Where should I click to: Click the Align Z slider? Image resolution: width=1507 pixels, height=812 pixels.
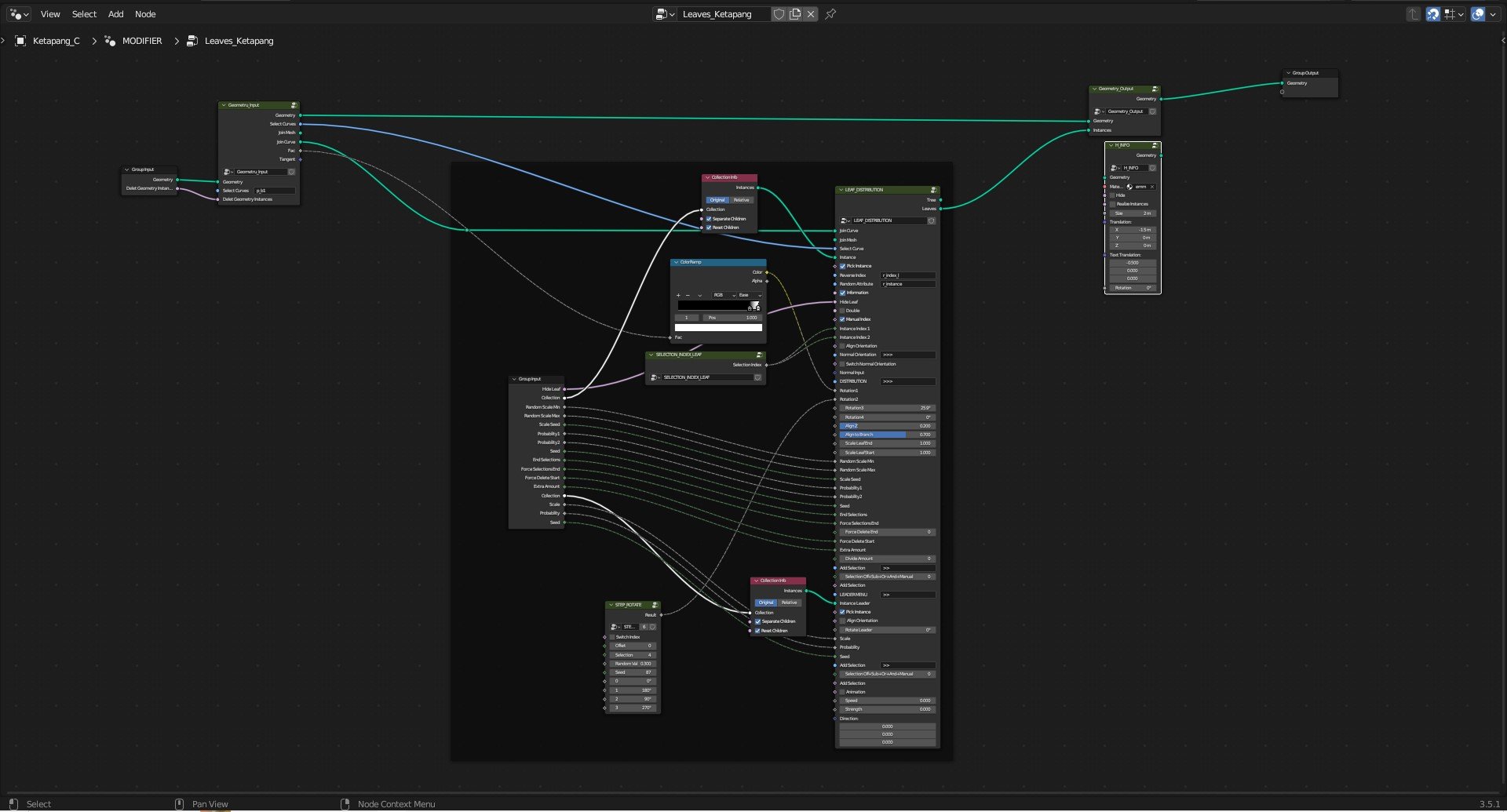coord(887,426)
